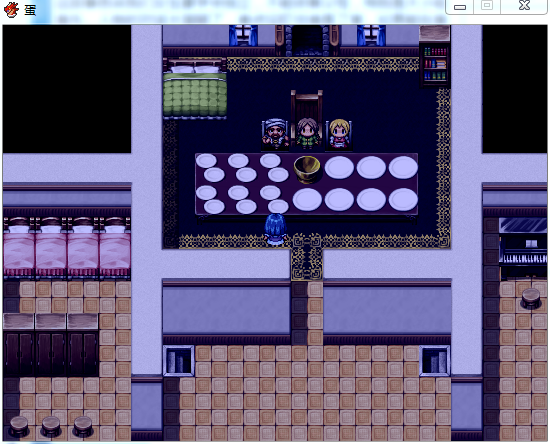The image size is (550, 444).
Task: Close the game window
Action: click(524, 6)
